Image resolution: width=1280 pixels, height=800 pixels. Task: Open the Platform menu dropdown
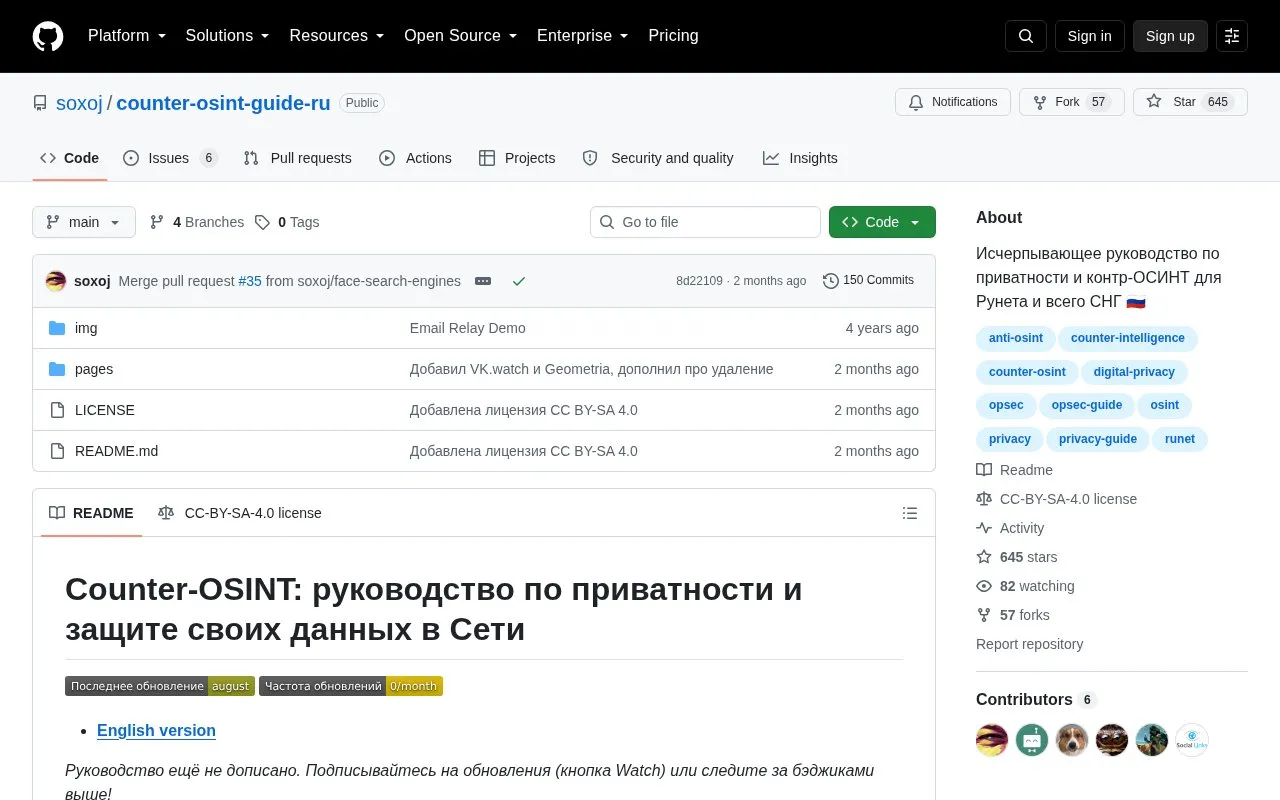(x=127, y=36)
